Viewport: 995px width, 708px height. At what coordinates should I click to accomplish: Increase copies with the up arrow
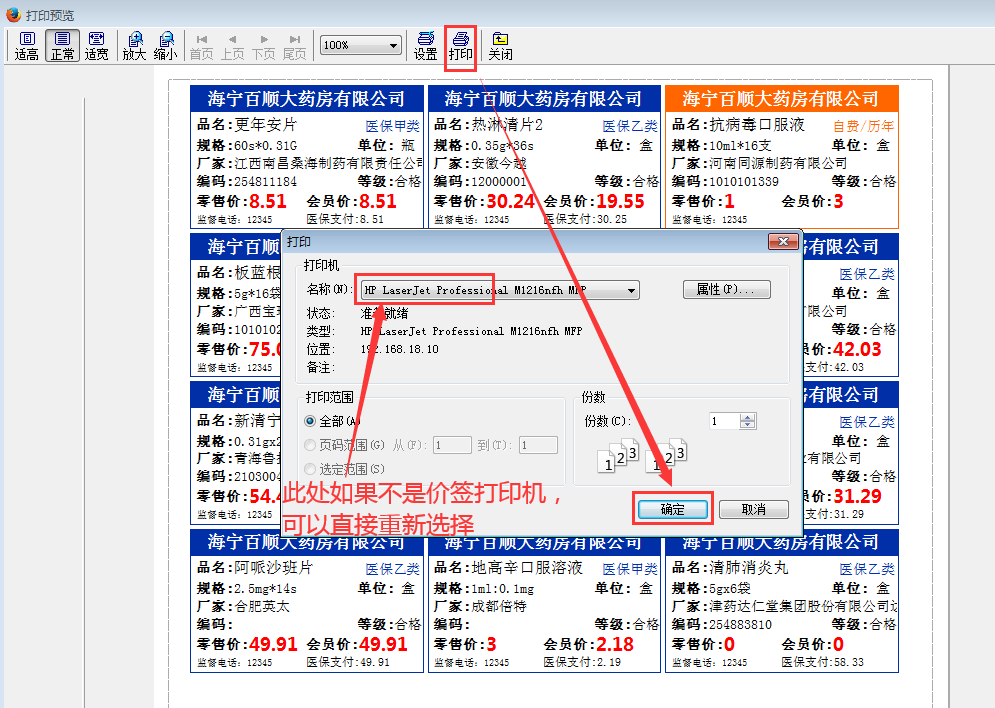click(x=748, y=417)
